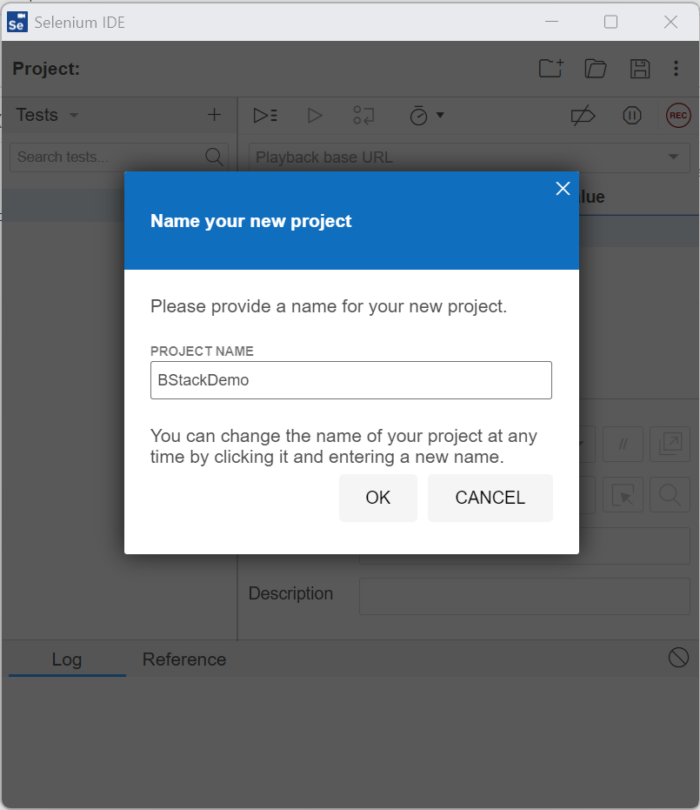Expand the Playback base URL dropdown

point(674,157)
